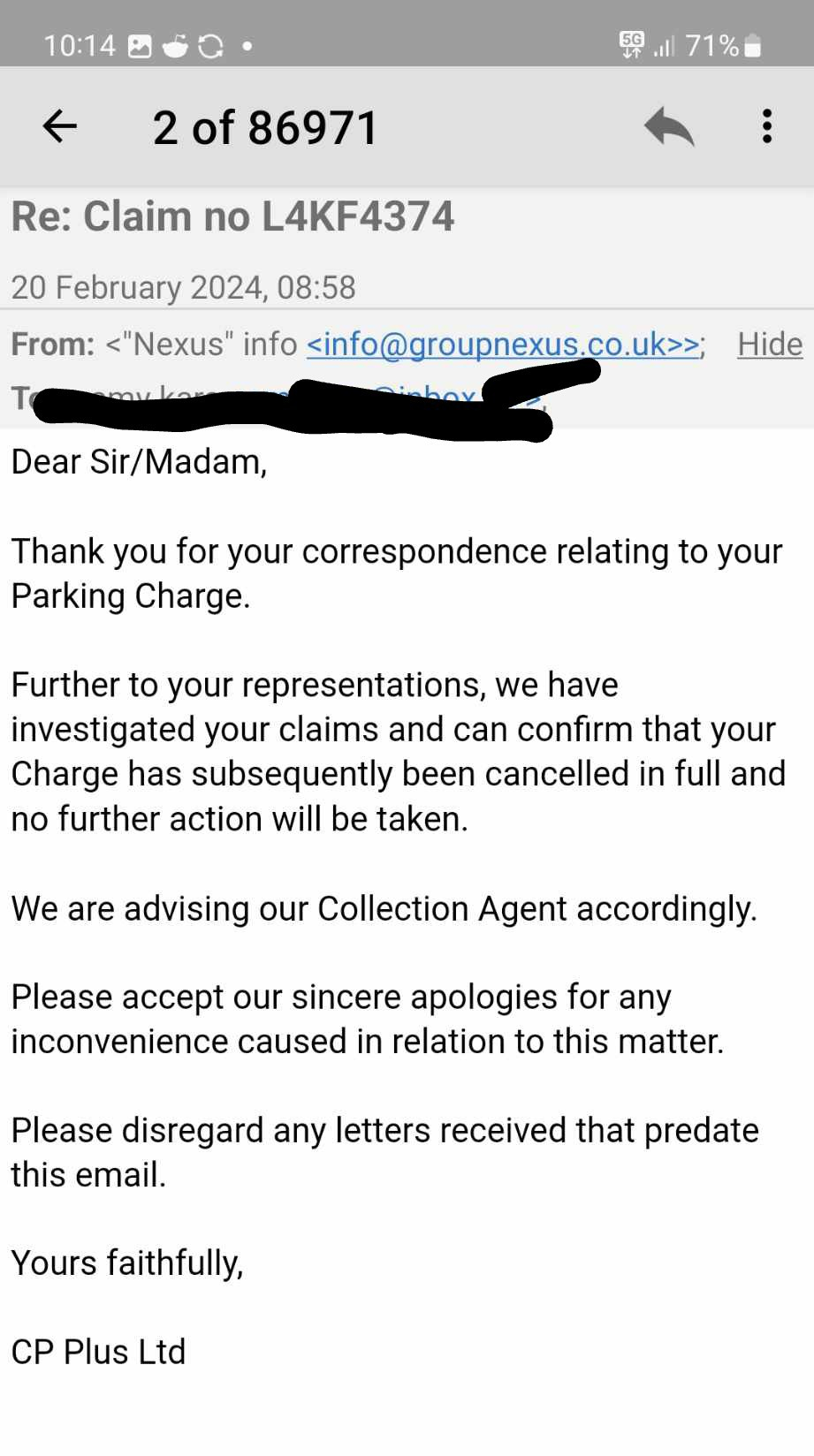Tap the picture notification icon in status bar

tap(140, 46)
